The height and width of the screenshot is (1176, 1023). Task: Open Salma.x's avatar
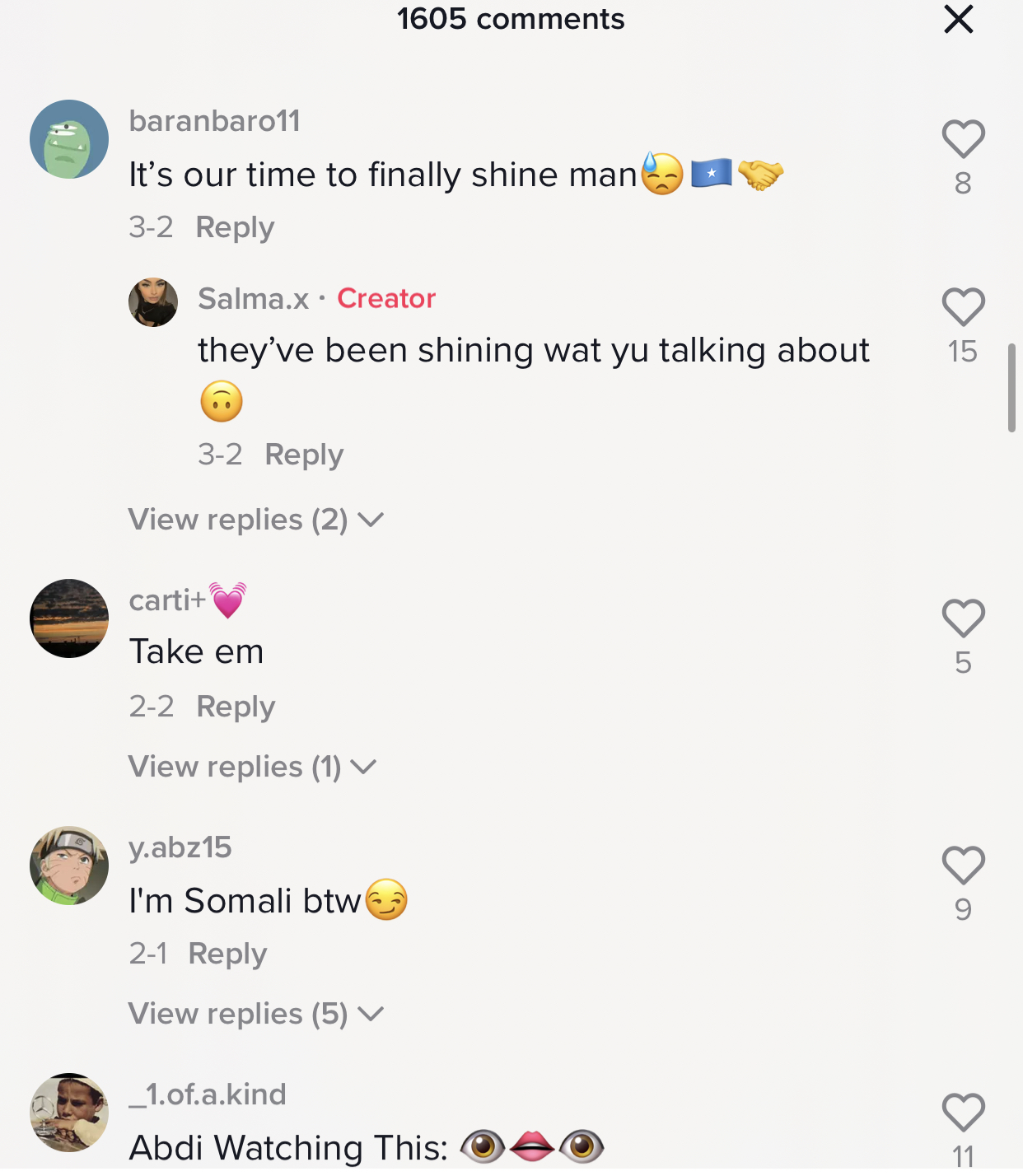[153, 302]
